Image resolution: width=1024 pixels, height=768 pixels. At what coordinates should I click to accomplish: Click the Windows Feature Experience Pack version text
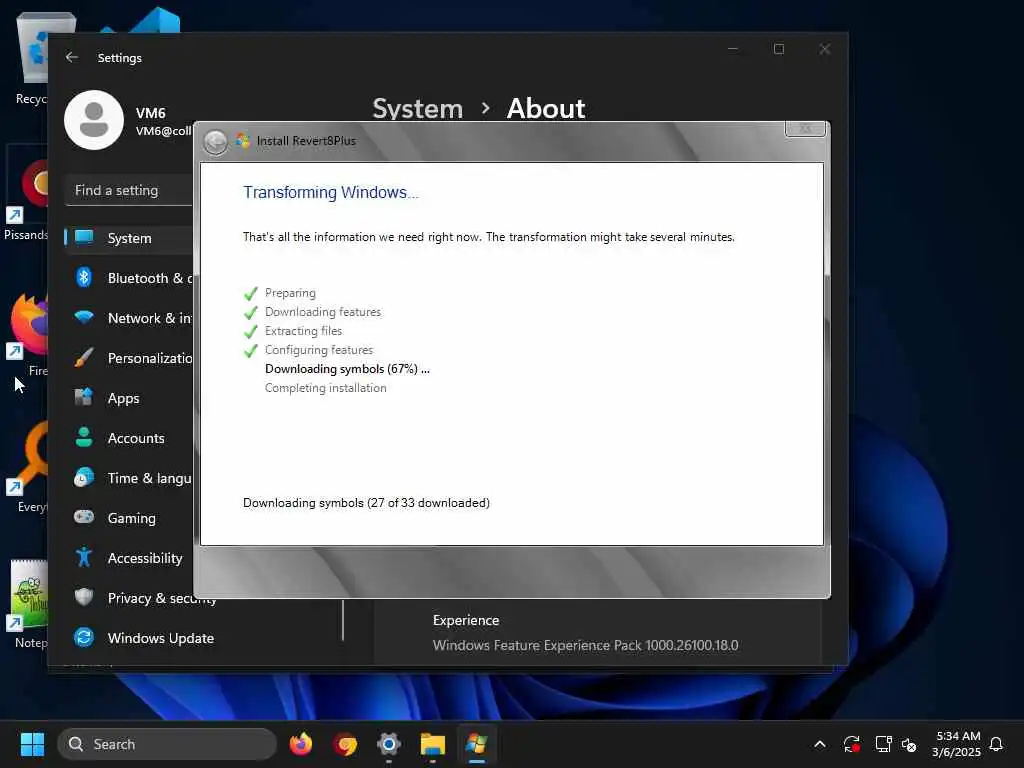(585, 645)
